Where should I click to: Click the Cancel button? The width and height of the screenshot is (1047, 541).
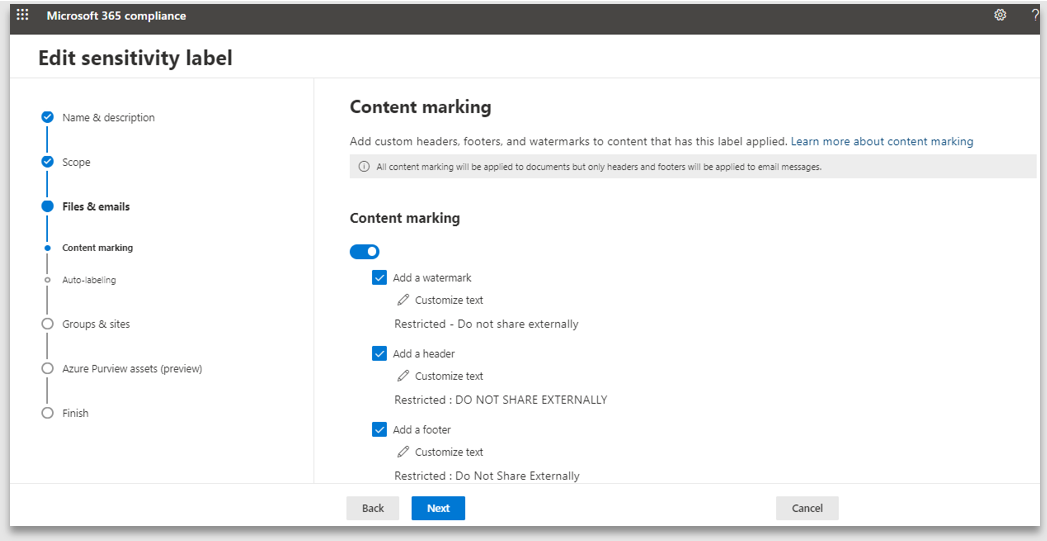coord(806,508)
